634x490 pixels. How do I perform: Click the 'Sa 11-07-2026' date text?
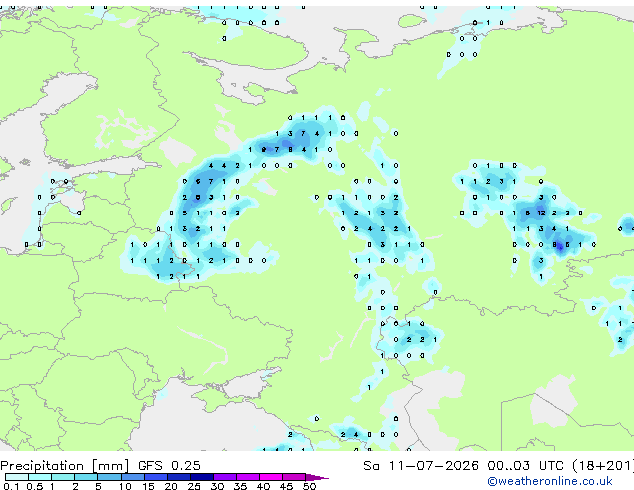[x=421, y=466]
